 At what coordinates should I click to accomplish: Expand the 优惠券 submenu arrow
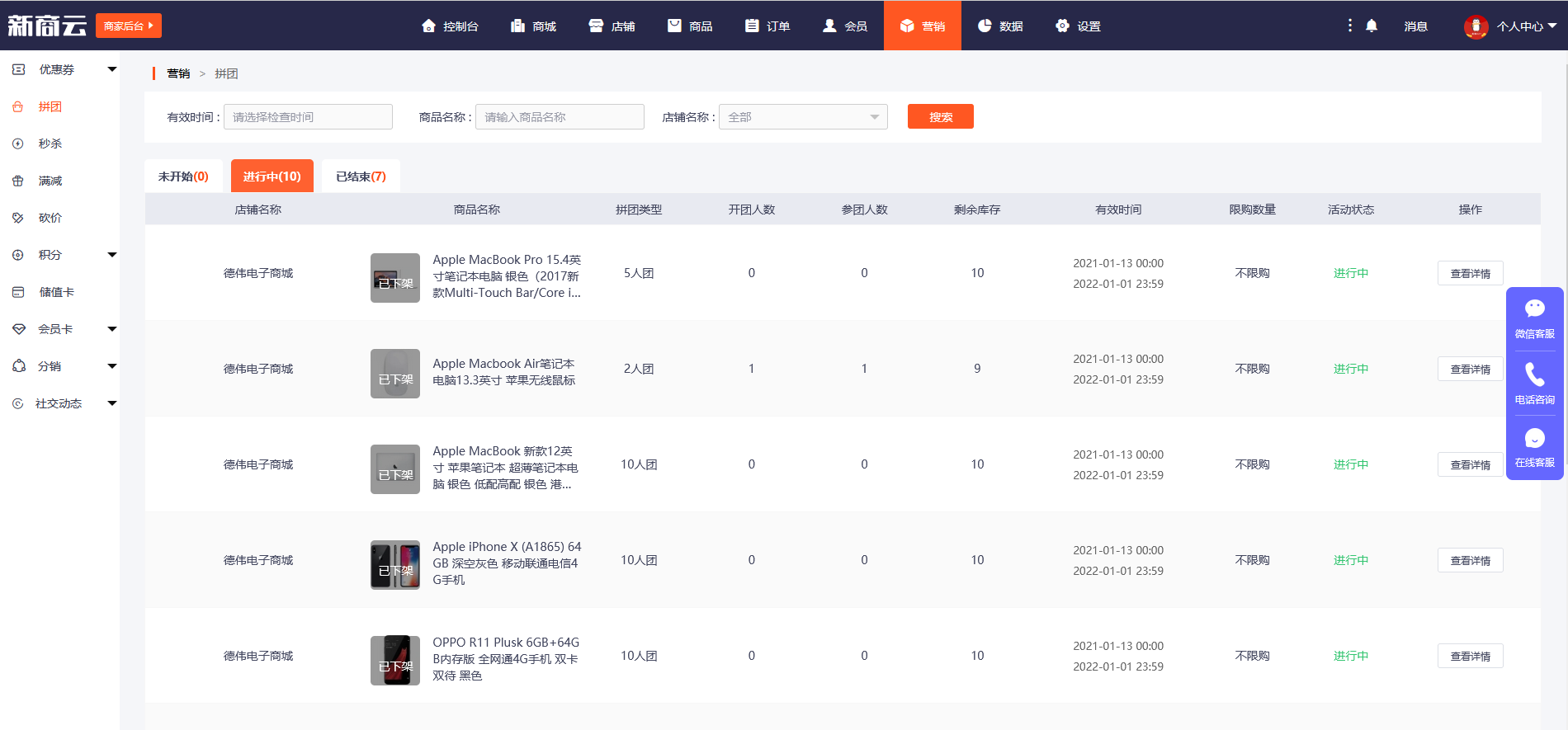[x=112, y=69]
